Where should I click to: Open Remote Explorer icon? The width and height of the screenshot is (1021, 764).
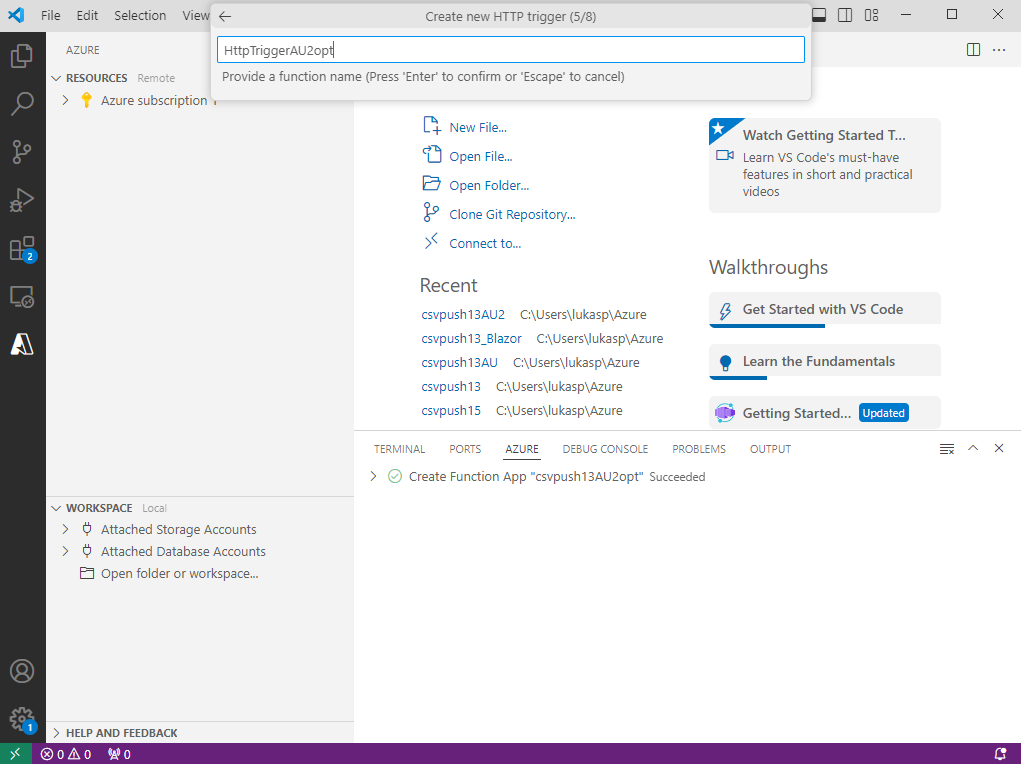click(22, 297)
